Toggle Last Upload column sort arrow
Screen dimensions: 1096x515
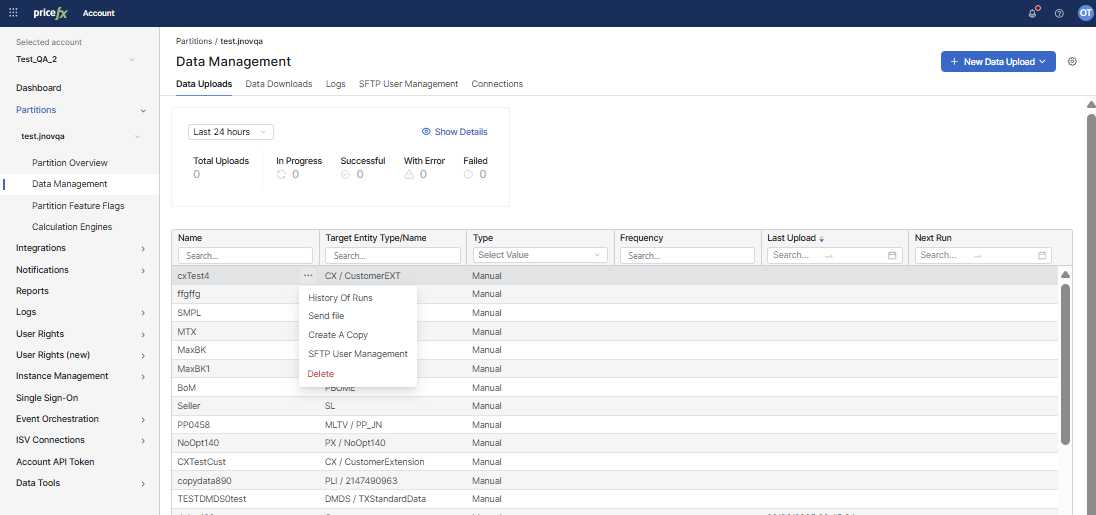click(822, 239)
